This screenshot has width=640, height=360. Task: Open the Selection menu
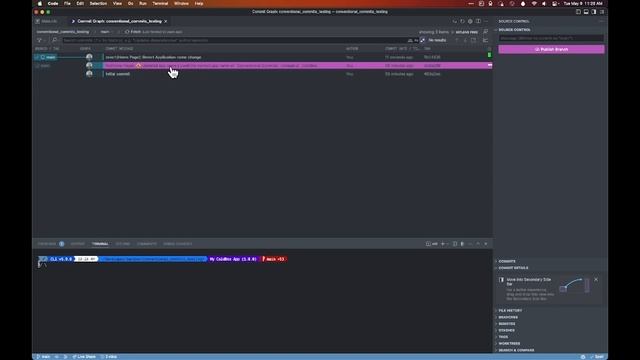[98, 3]
